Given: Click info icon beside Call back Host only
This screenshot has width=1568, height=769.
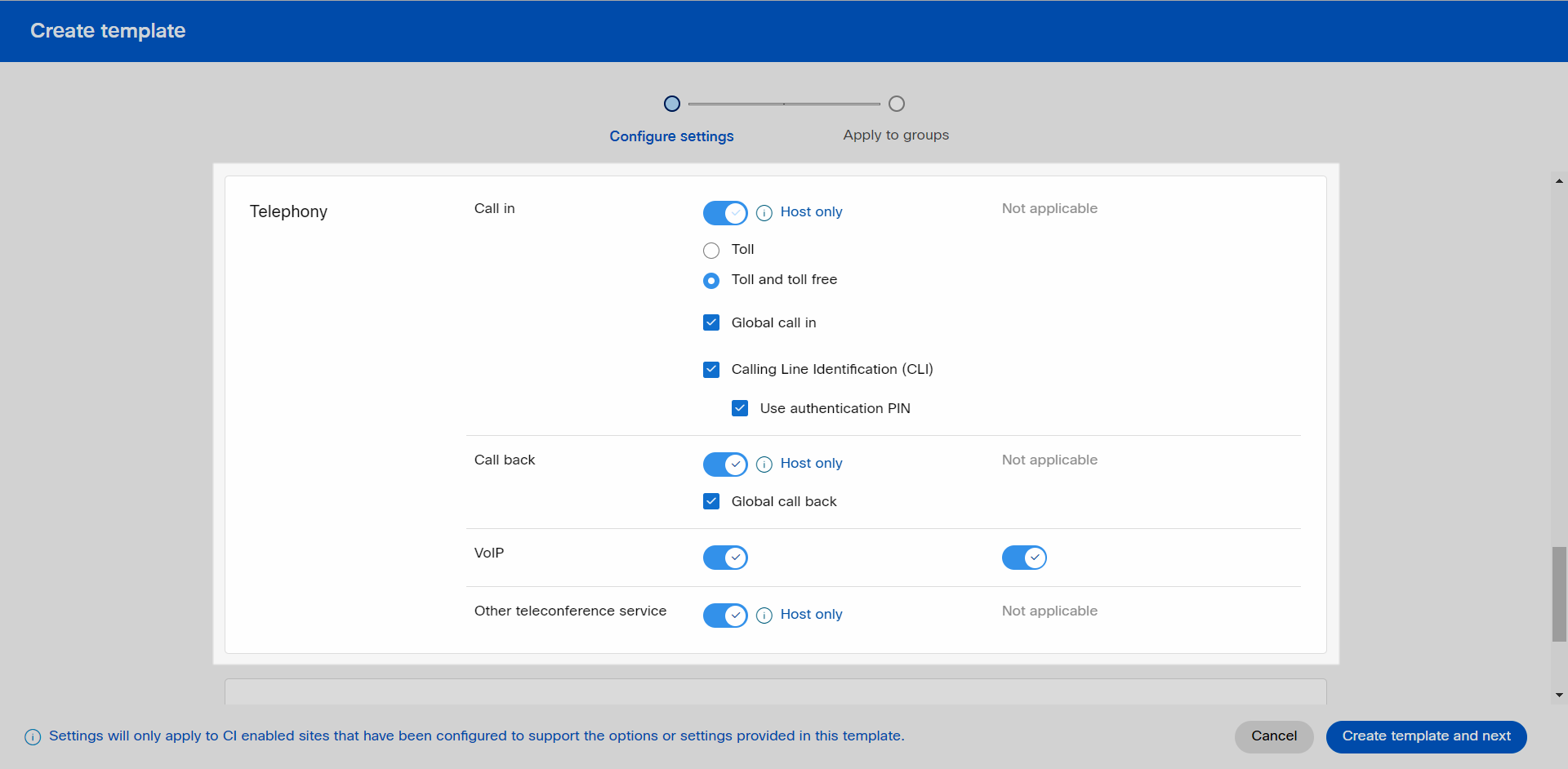Looking at the screenshot, I should (x=764, y=465).
